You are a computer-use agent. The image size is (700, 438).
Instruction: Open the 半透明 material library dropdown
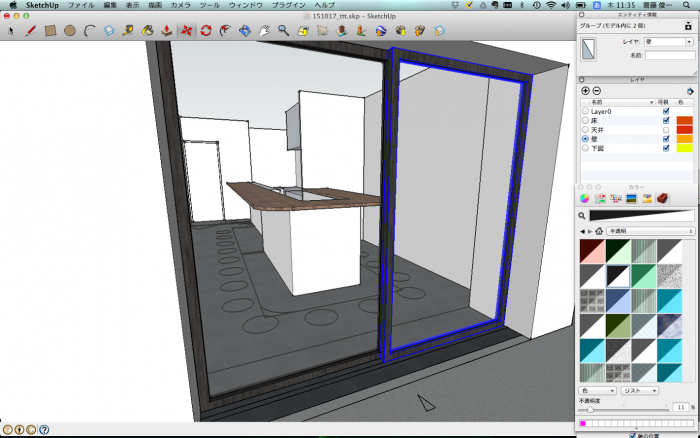click(x=650, y=230)
